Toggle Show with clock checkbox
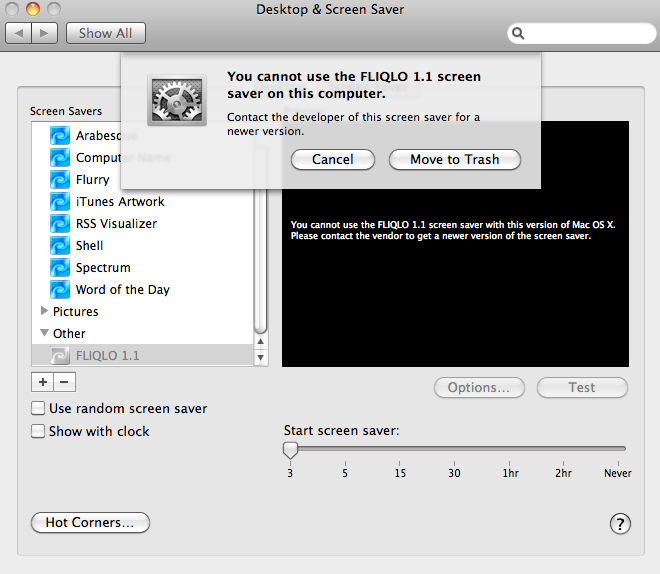The image size is (660, 574). pos(38,431)
